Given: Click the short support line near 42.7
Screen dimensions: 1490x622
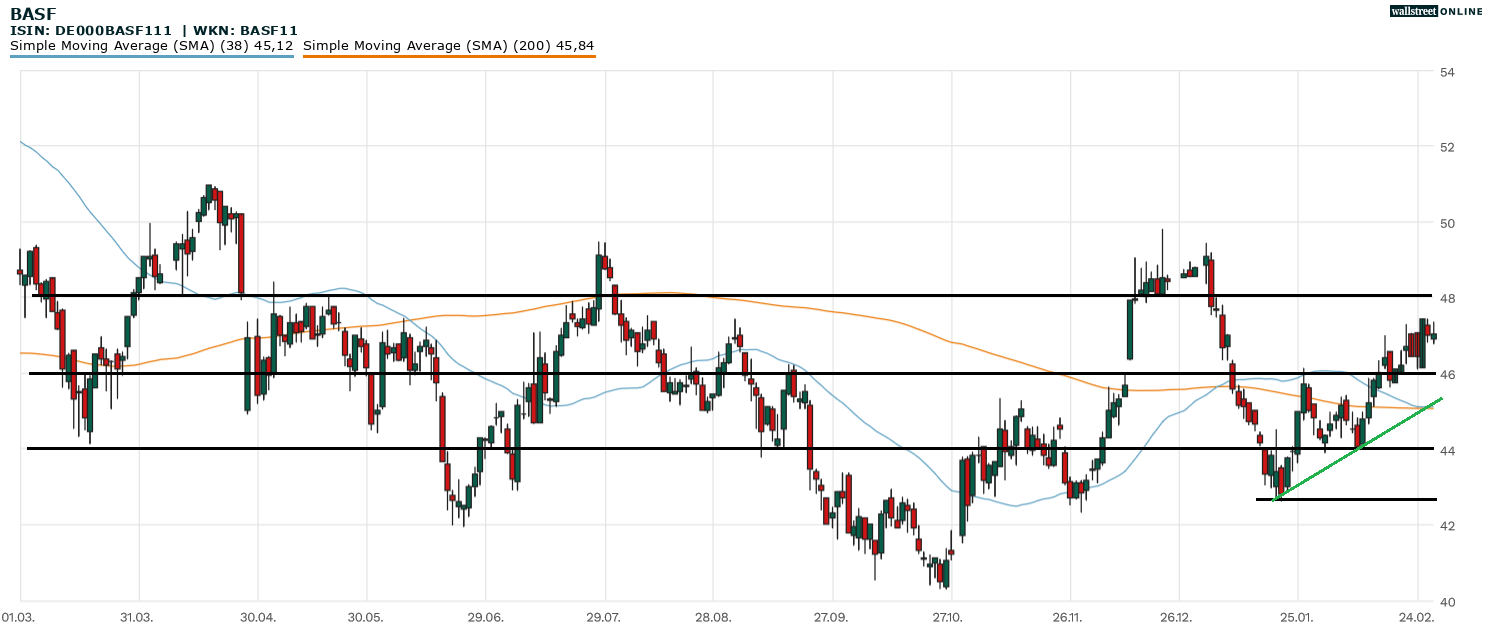Looking at the screenshot, I should click(1346, 499).
